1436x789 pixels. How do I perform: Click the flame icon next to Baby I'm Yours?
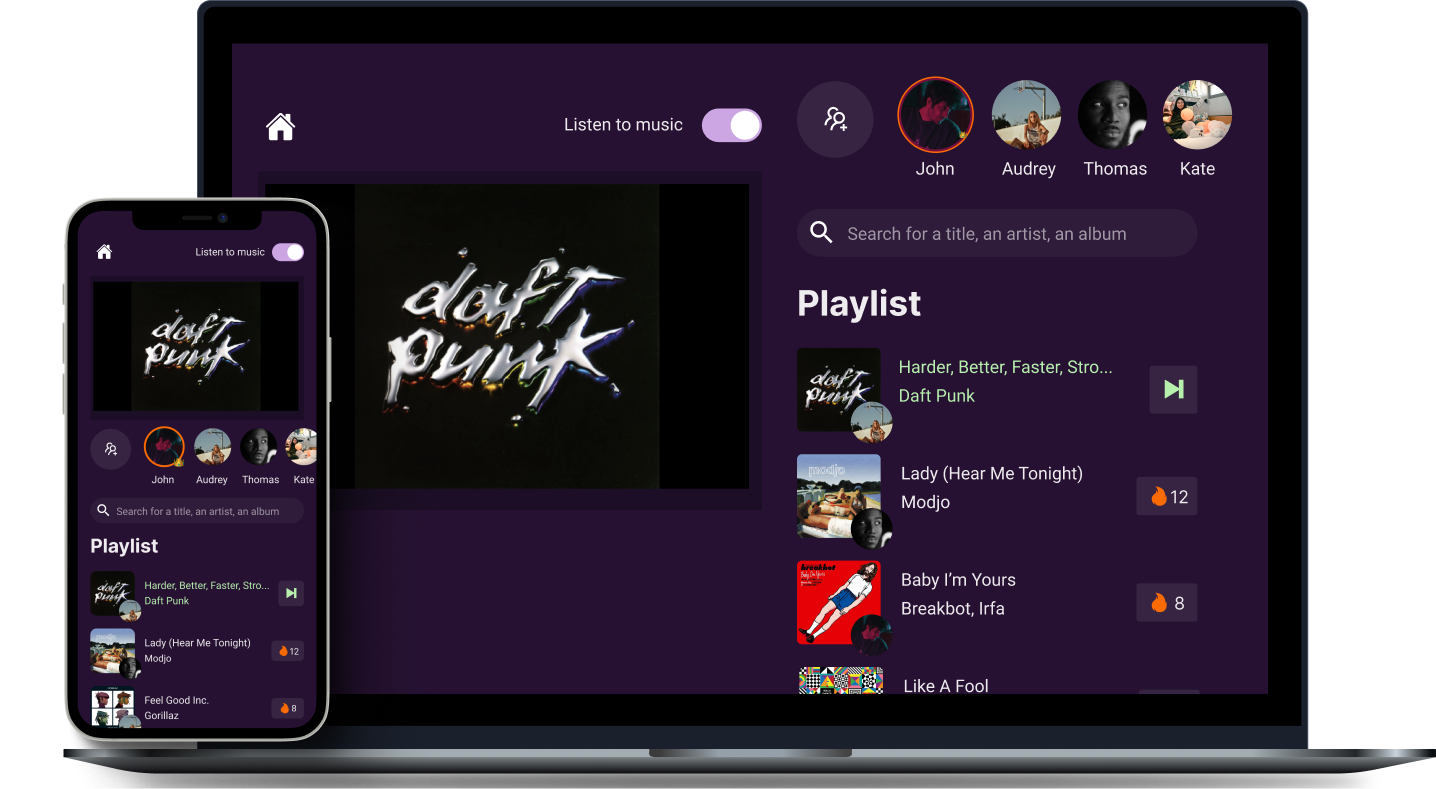tap(1166, 602)
